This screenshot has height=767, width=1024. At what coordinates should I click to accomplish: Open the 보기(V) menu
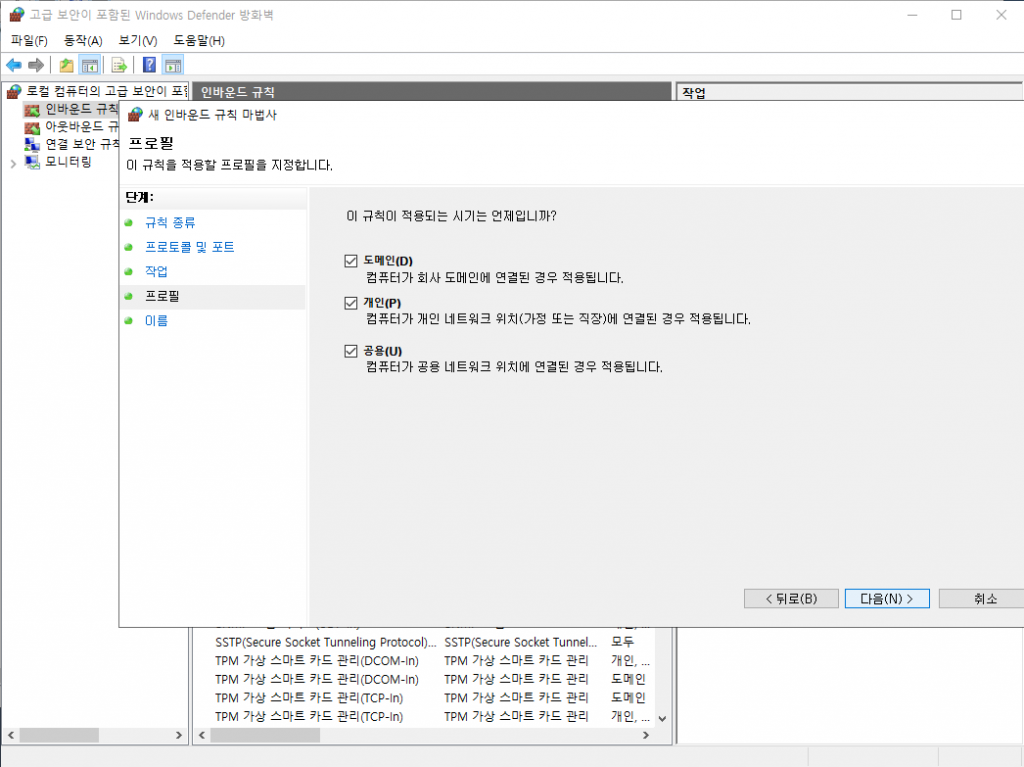click(x=138, y=41)
